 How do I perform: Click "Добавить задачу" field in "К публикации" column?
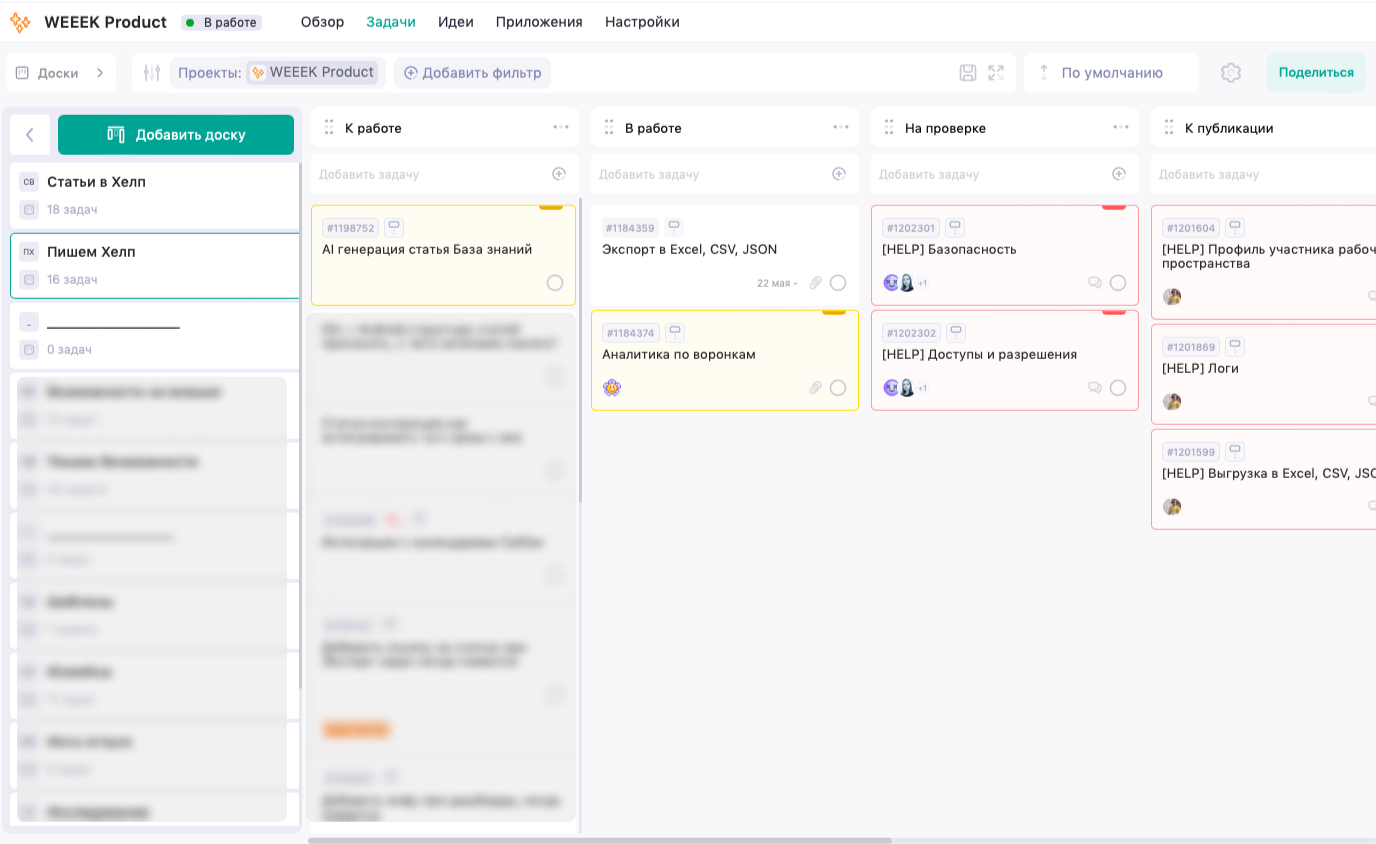click(x=1263, y=174)
